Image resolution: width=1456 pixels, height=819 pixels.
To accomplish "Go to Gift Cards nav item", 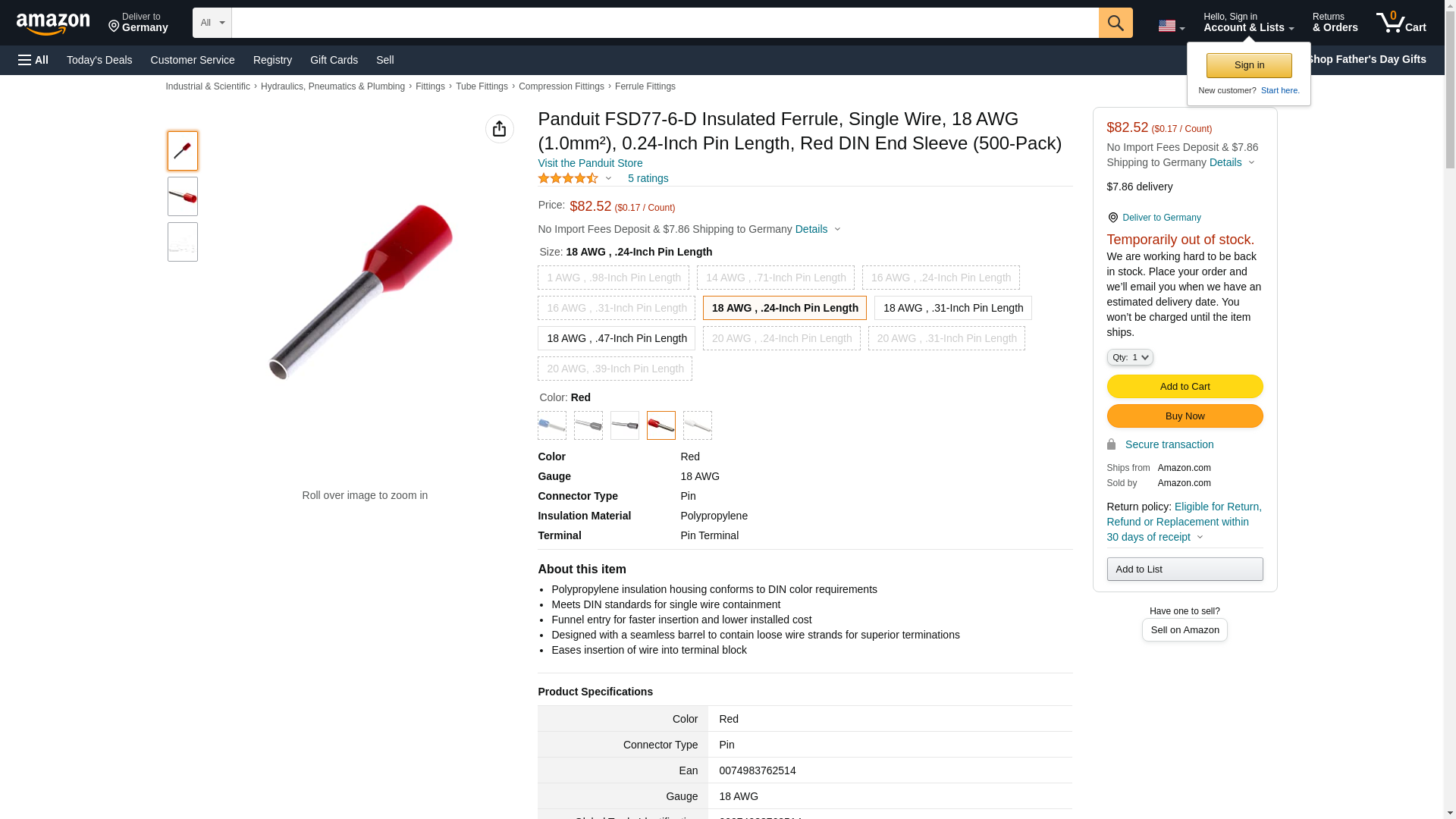I will [x=334, y=60].
